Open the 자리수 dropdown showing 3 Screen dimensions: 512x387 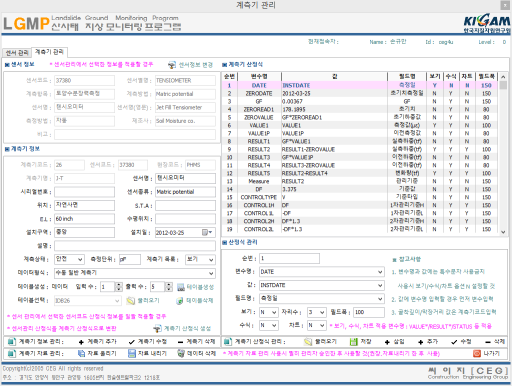[x=317, y=312]
